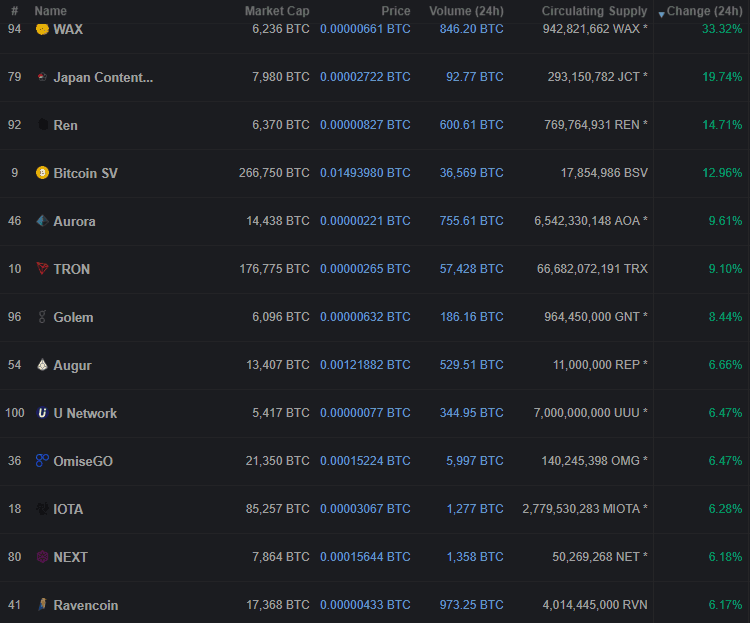Open the Golem coin name link
Image resolution: width=750 pixels, height=623 pixels.
coord(73,317)
